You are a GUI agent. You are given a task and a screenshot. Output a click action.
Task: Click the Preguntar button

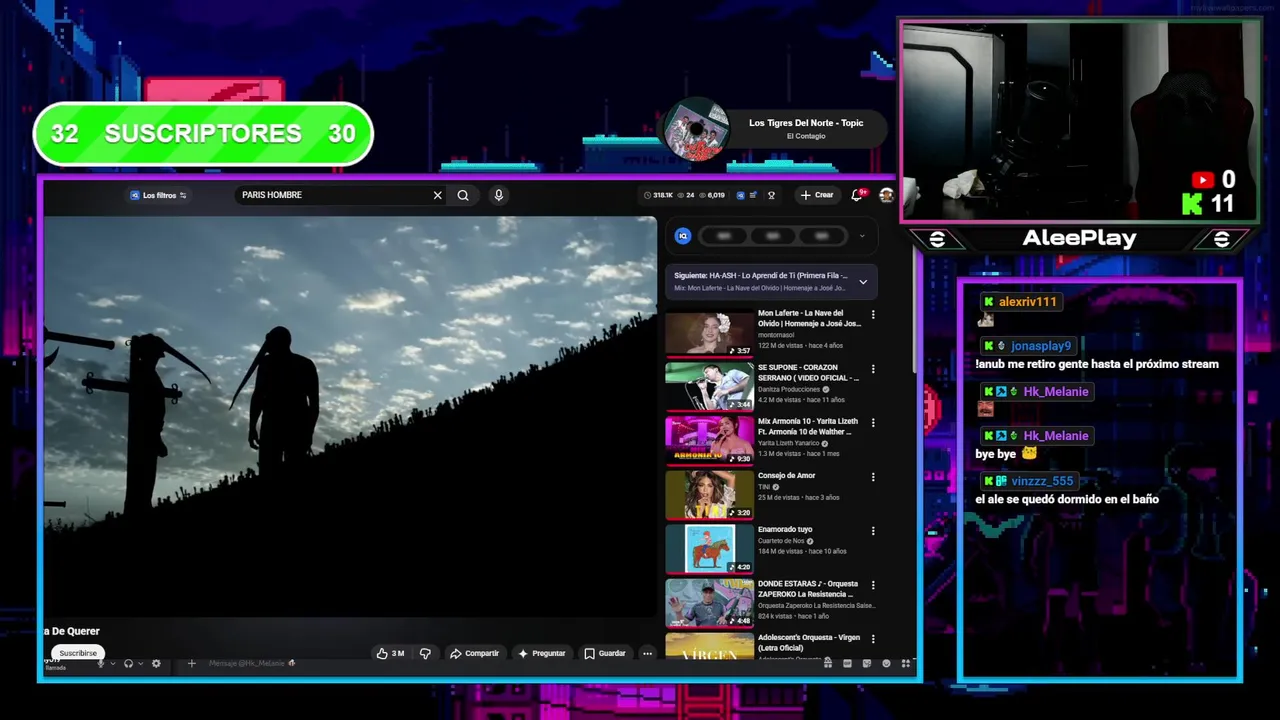coord(542,653)
